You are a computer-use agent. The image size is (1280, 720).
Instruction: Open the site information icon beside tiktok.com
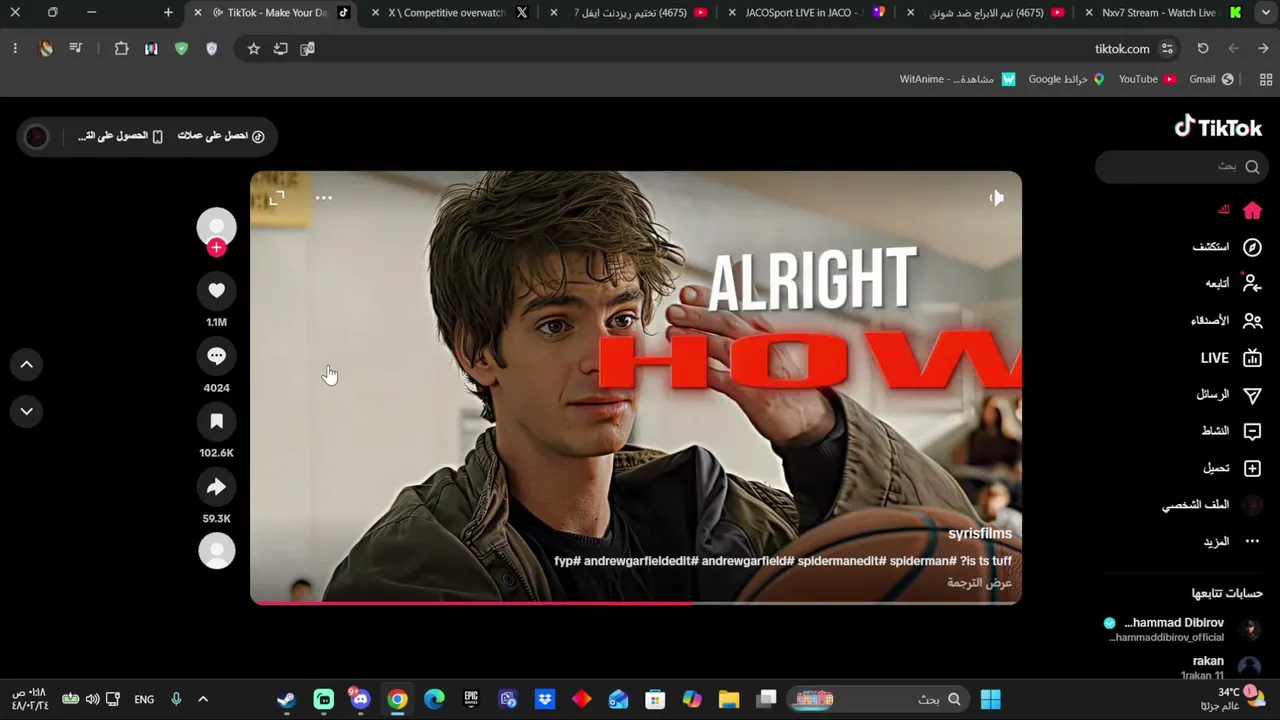point(1167,49)
